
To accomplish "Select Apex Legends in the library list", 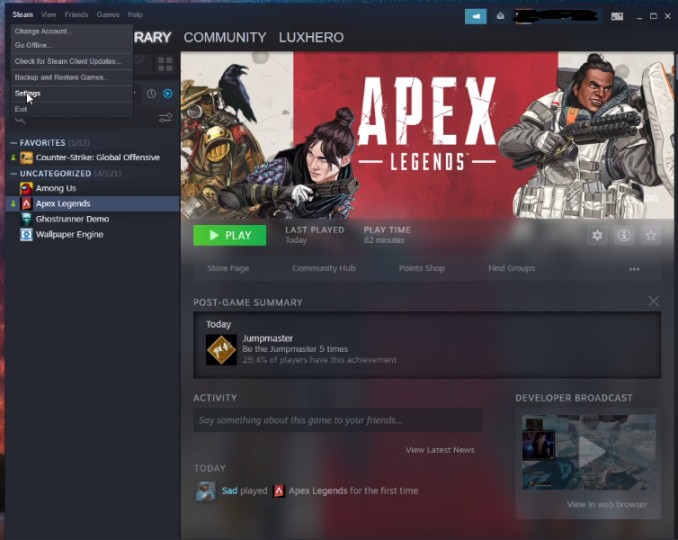I will point(93,203).
